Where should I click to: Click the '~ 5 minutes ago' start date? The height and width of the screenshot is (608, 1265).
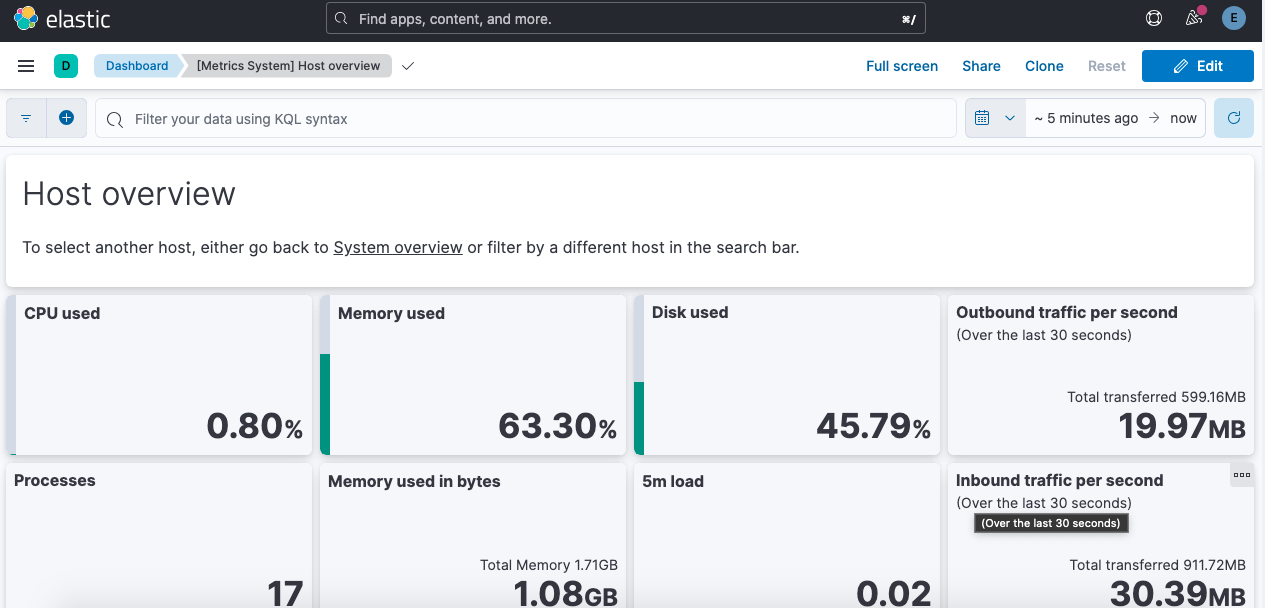pos(1085,118)
